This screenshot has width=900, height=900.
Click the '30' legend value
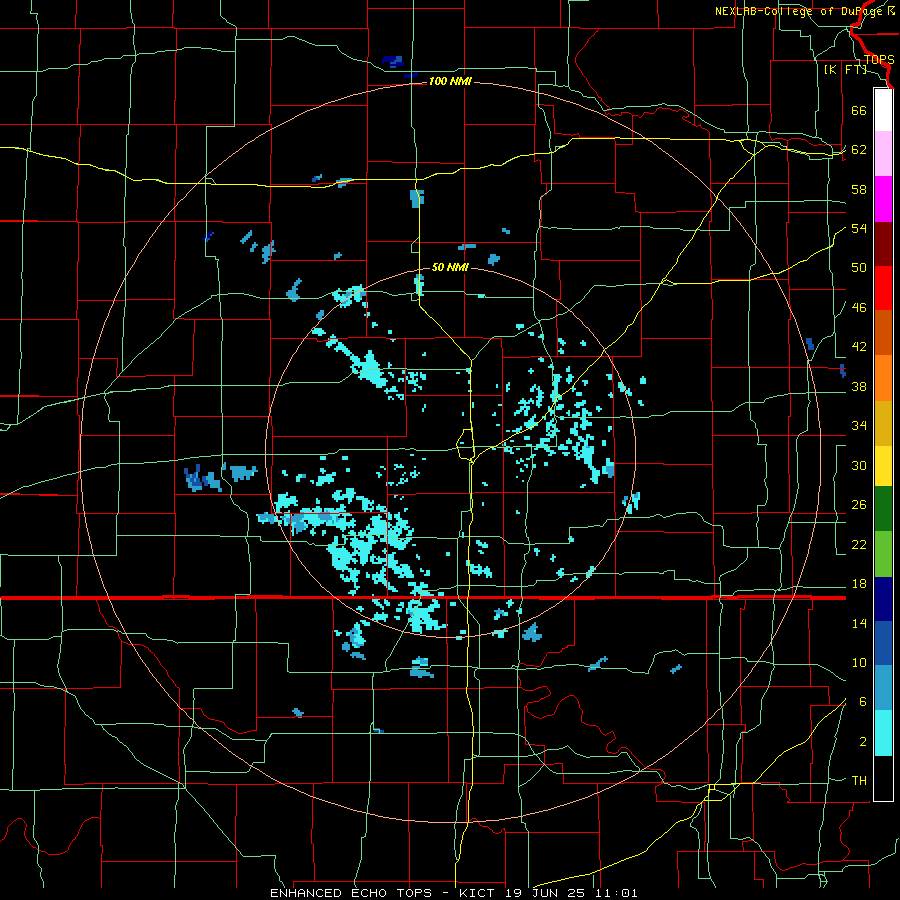[859, 465]
